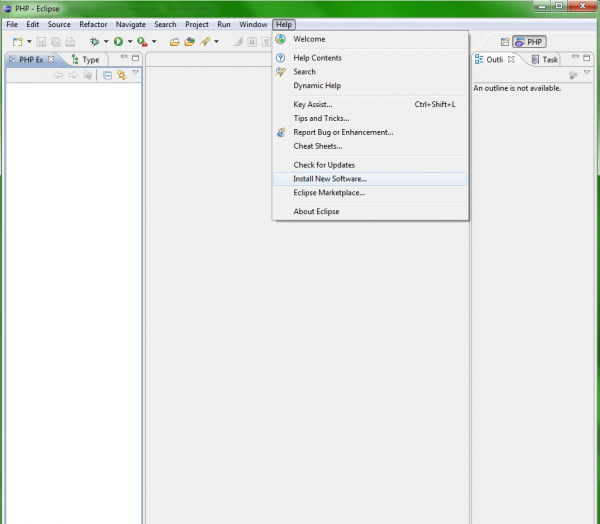The width and height of the screenshot is (600, 524).
Task: Select Cheat Sheets... menu entry
Action: (370, 146)
